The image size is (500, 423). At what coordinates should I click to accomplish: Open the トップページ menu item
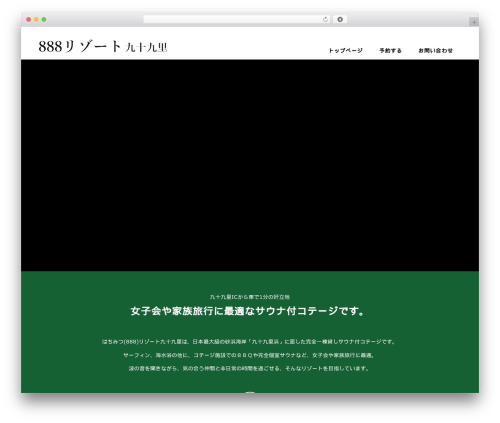pos(345,51)
